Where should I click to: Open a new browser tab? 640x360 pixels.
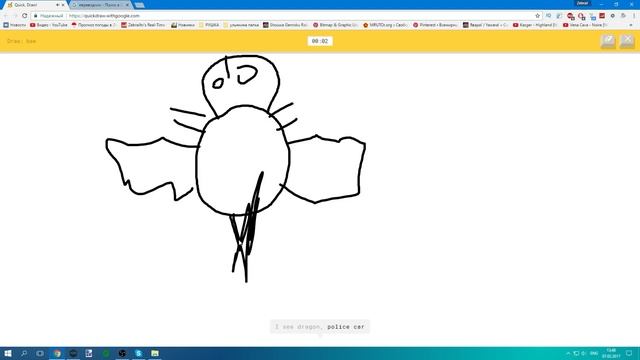(139, 5)
